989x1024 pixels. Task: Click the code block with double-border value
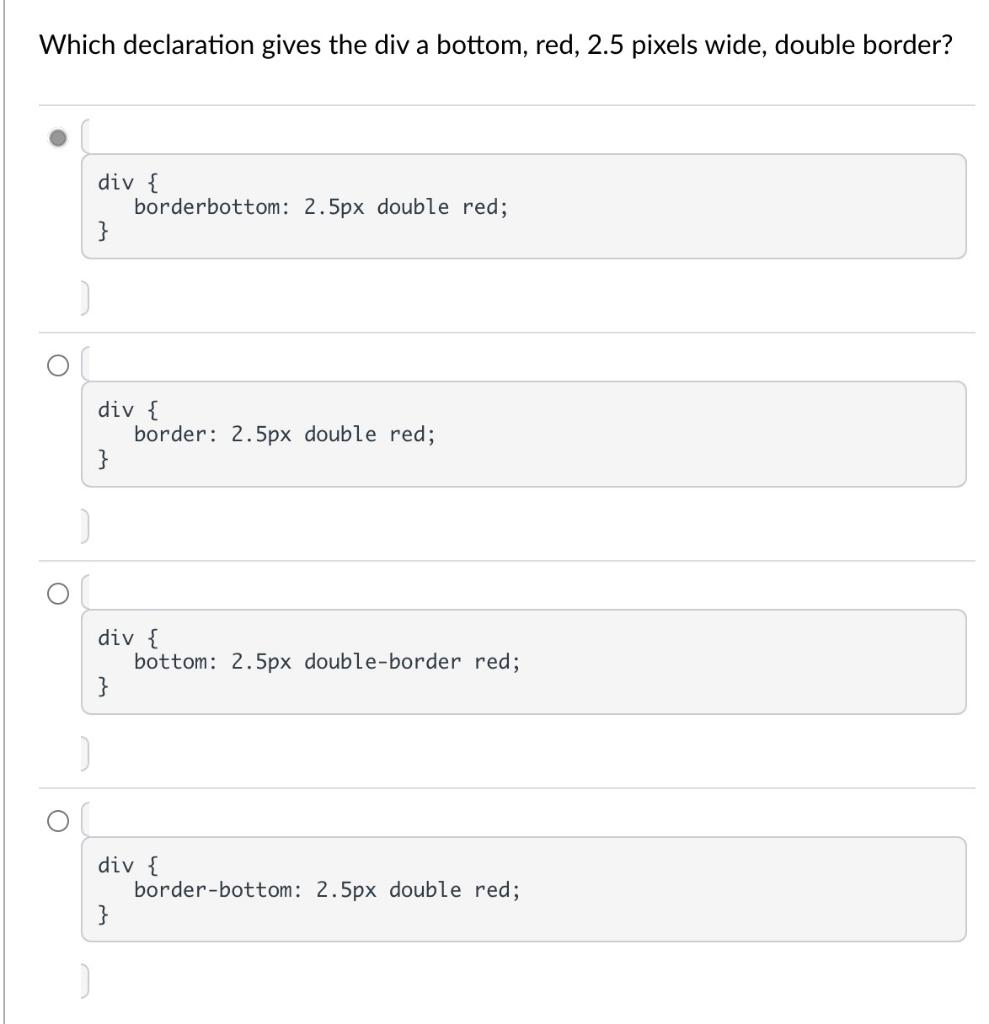[x=522, y=662]
